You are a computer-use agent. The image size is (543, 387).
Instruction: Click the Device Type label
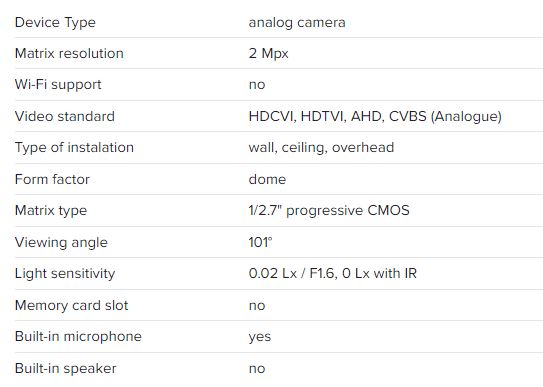coord(55,23)
